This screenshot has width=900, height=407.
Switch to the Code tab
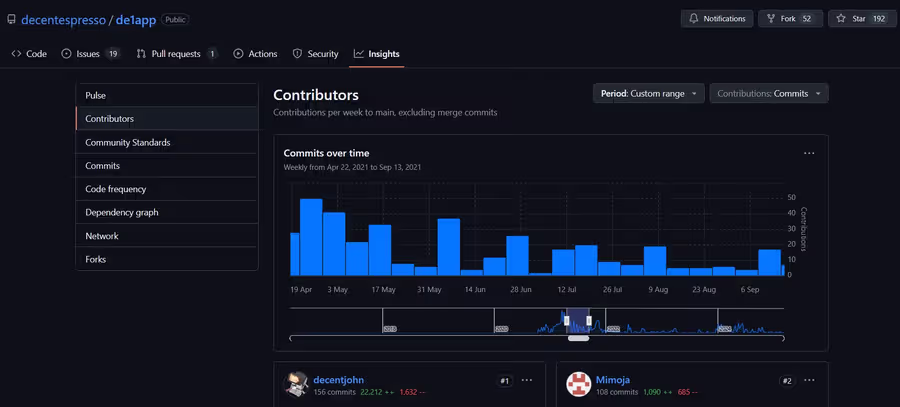[x=30, y=54]
